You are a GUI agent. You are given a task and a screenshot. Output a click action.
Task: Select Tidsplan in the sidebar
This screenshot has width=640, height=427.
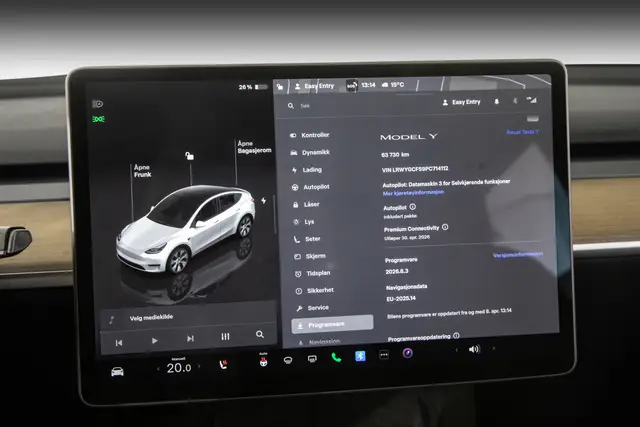point(313,274)
